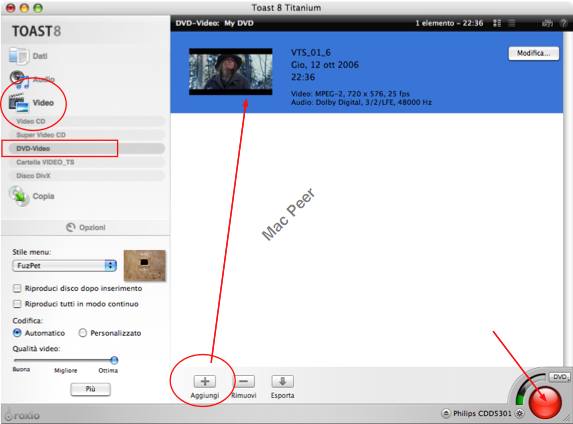
Task: Select the Video category icon
Action: tap(19, 103)
